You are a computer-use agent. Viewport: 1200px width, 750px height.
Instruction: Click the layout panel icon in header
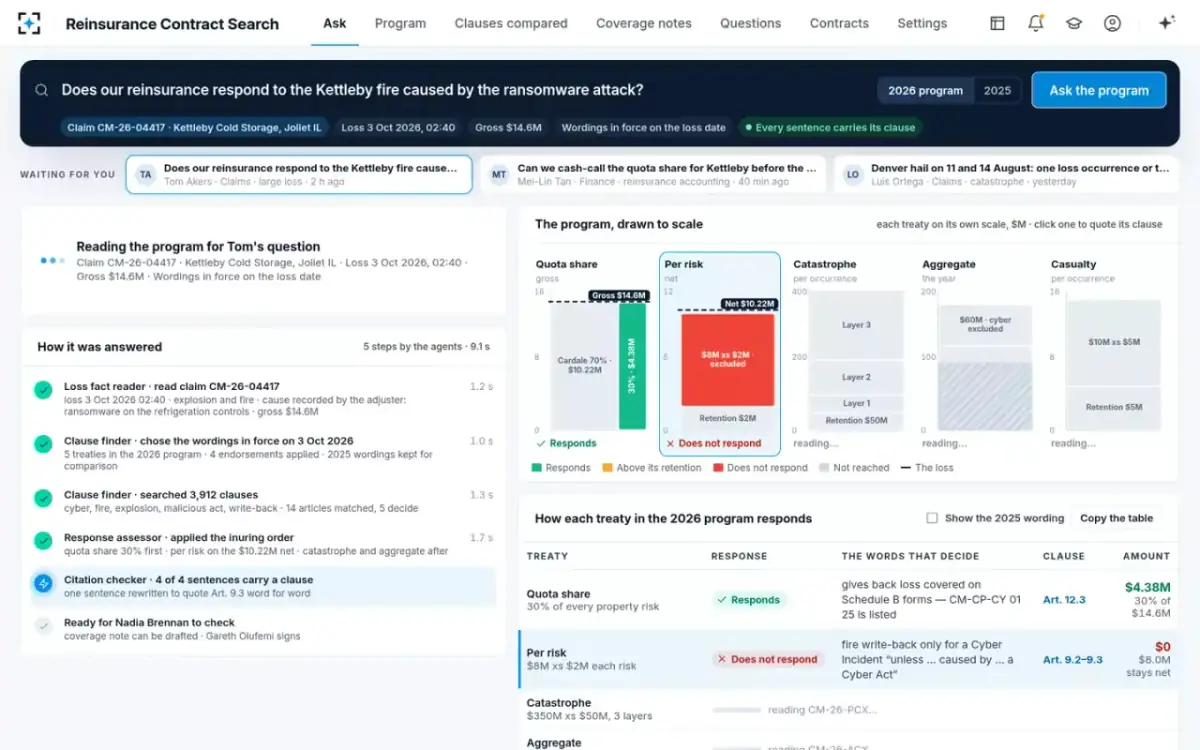coord(997,23)
